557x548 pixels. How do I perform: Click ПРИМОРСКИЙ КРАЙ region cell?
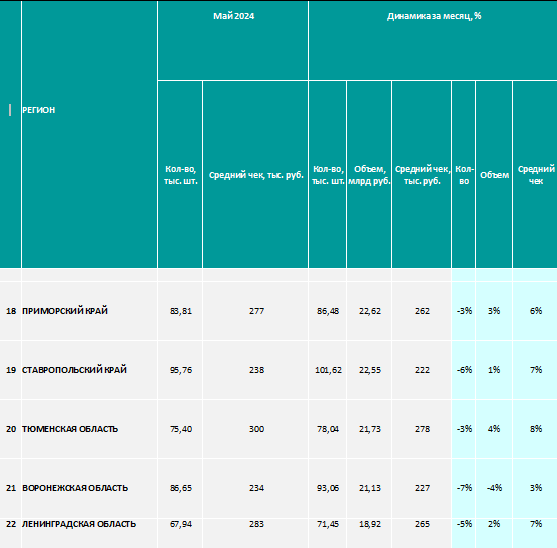89,311
